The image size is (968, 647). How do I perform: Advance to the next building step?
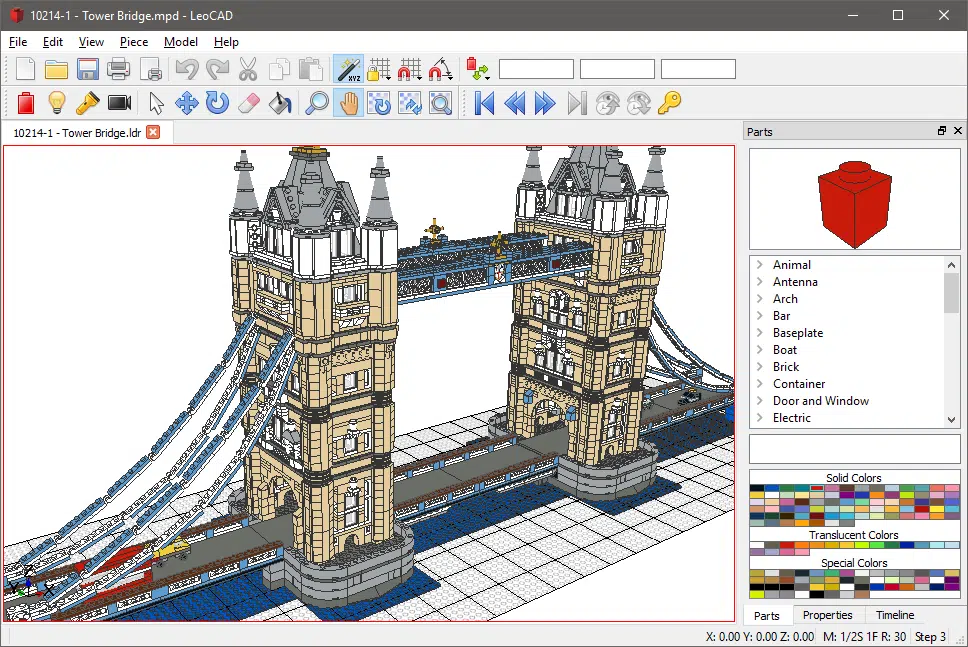pos(543,103)
